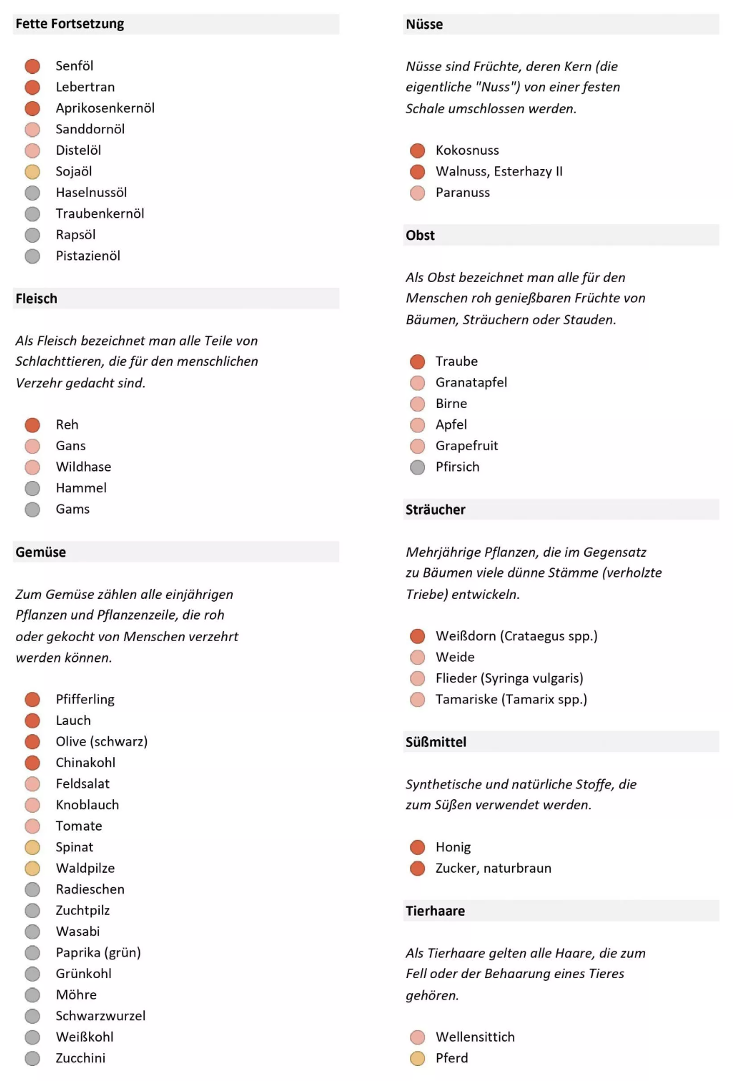The height and width of the screenshot is (1082, 734).
Task: Click the red dot next to Kokosnuss
Action: pos(417,151)
